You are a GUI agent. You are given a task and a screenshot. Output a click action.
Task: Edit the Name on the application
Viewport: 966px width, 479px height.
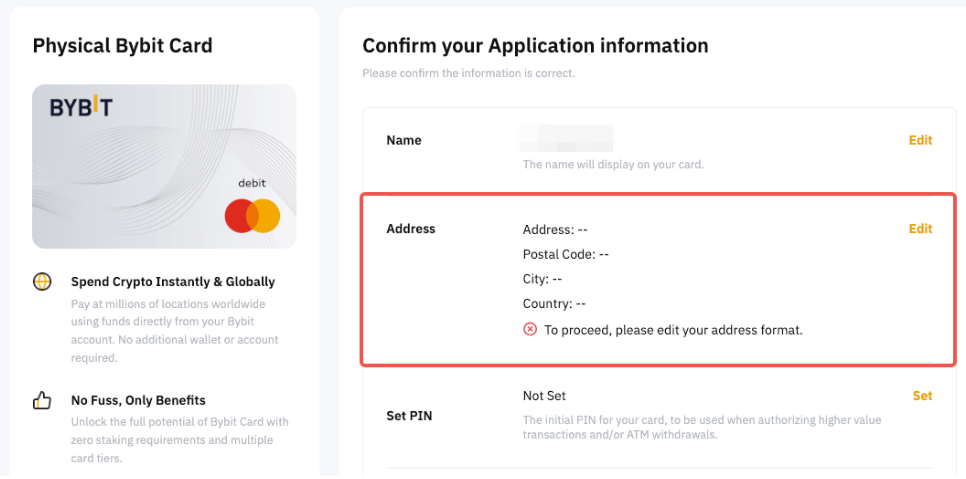920,140
